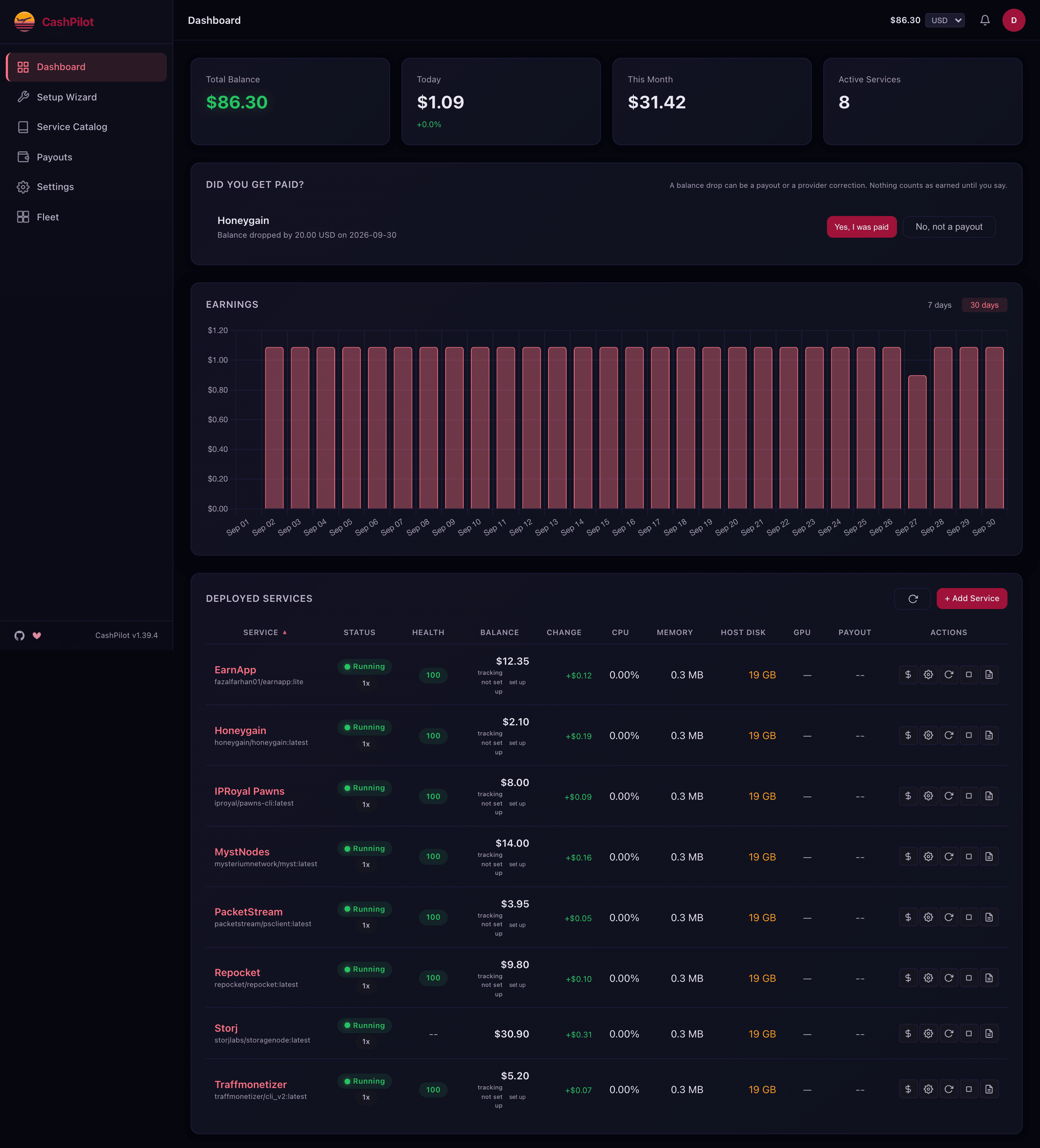The height and width of the screenshot is (1148, 1040).
Task: Open the USD currency dropdown
Action: (945, 21)
